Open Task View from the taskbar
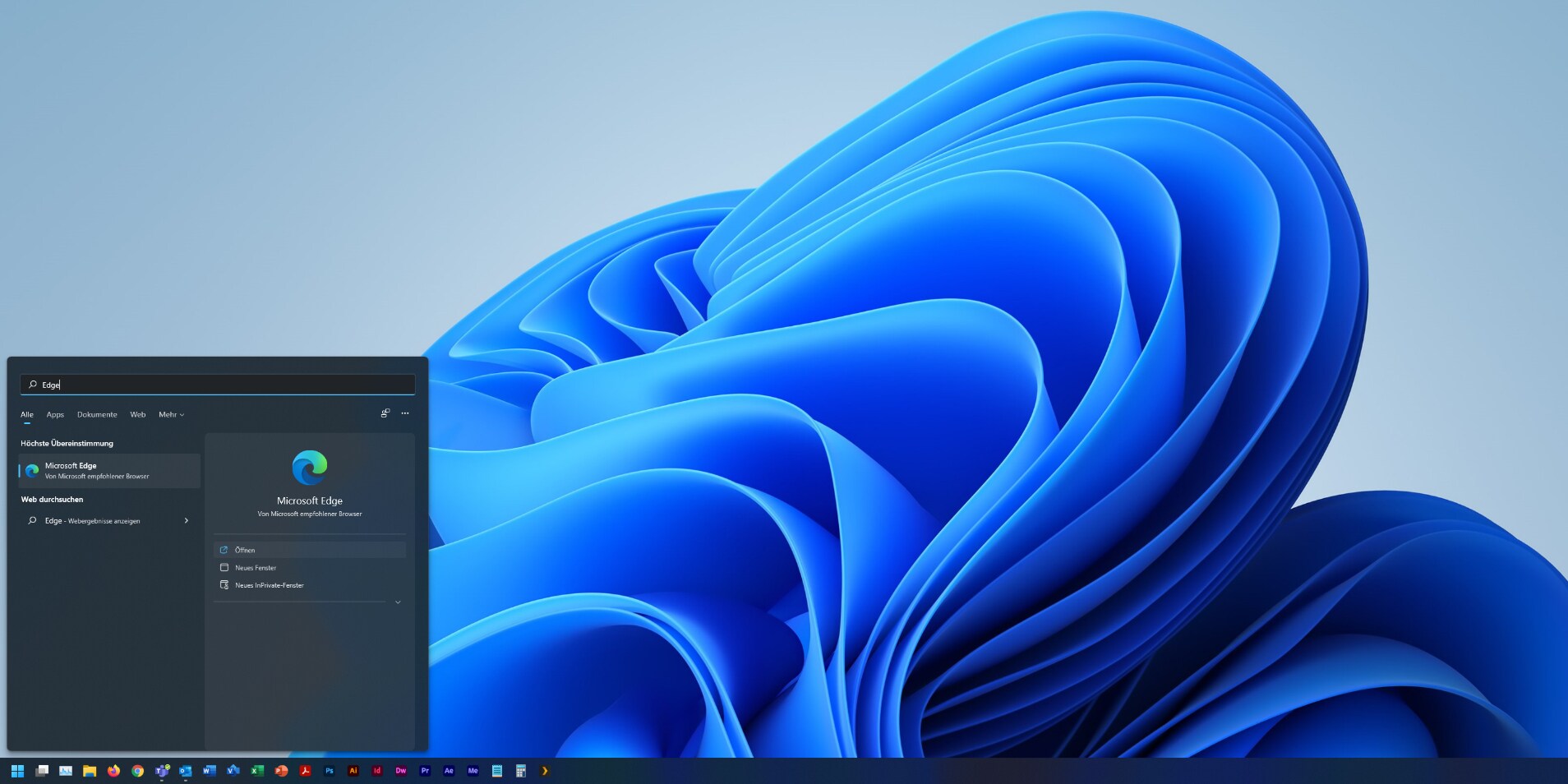 click(42, 771)
